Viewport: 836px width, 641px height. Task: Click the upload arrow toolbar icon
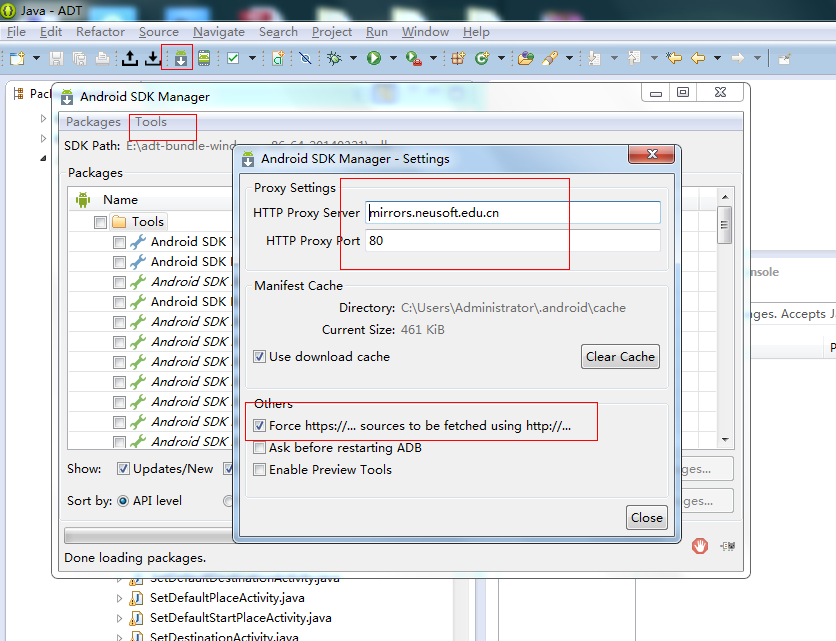click(130, 58)
